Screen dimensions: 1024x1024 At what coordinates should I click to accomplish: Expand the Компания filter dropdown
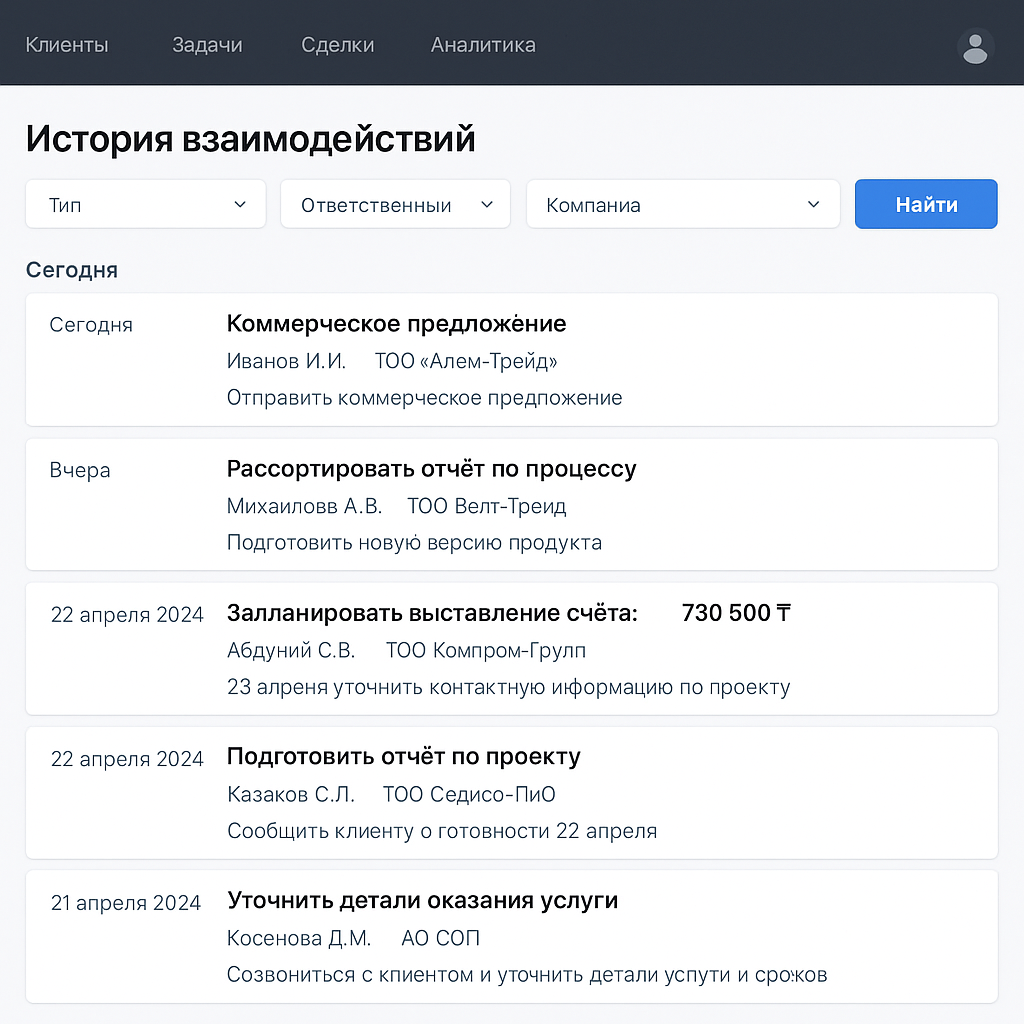(682, 204)
